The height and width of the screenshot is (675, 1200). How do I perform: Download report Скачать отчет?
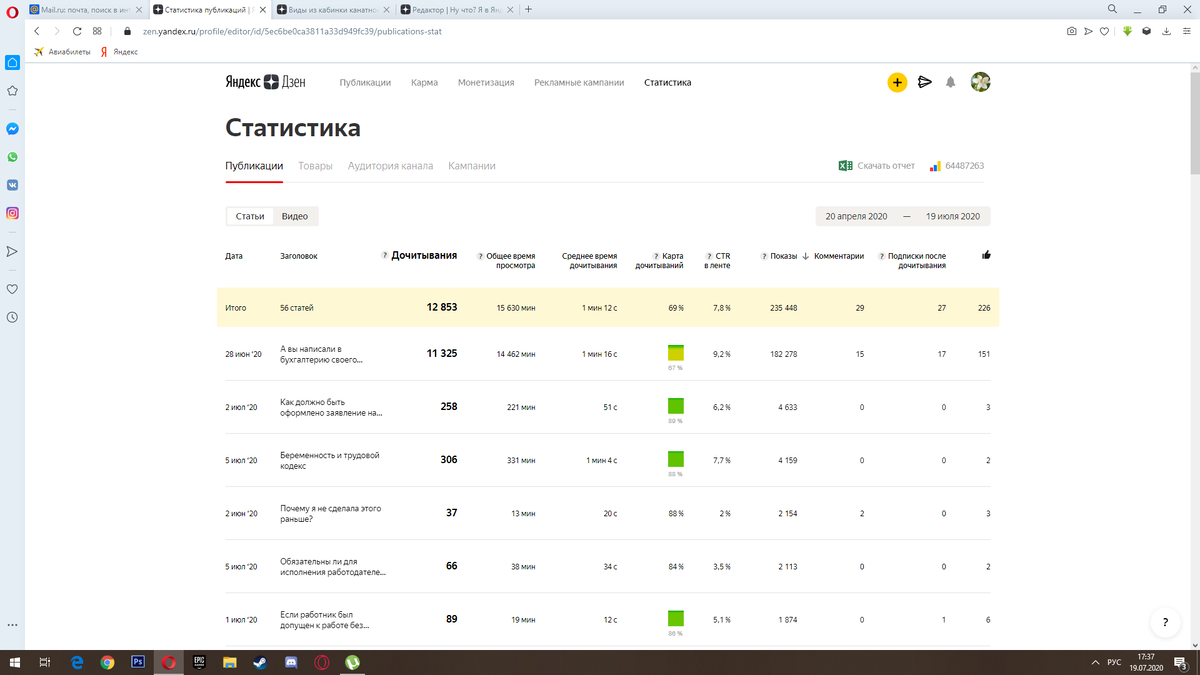point(877,166)
